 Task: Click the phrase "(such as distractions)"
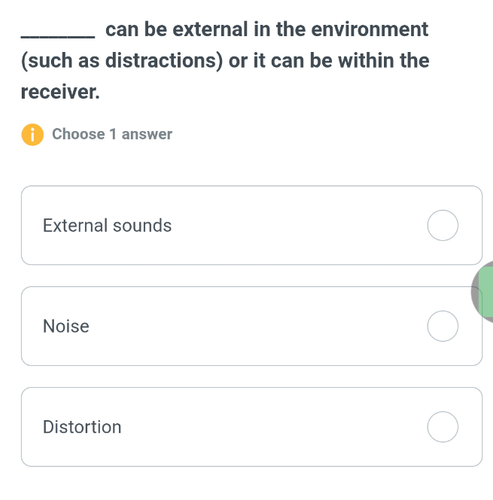(122, 61)
